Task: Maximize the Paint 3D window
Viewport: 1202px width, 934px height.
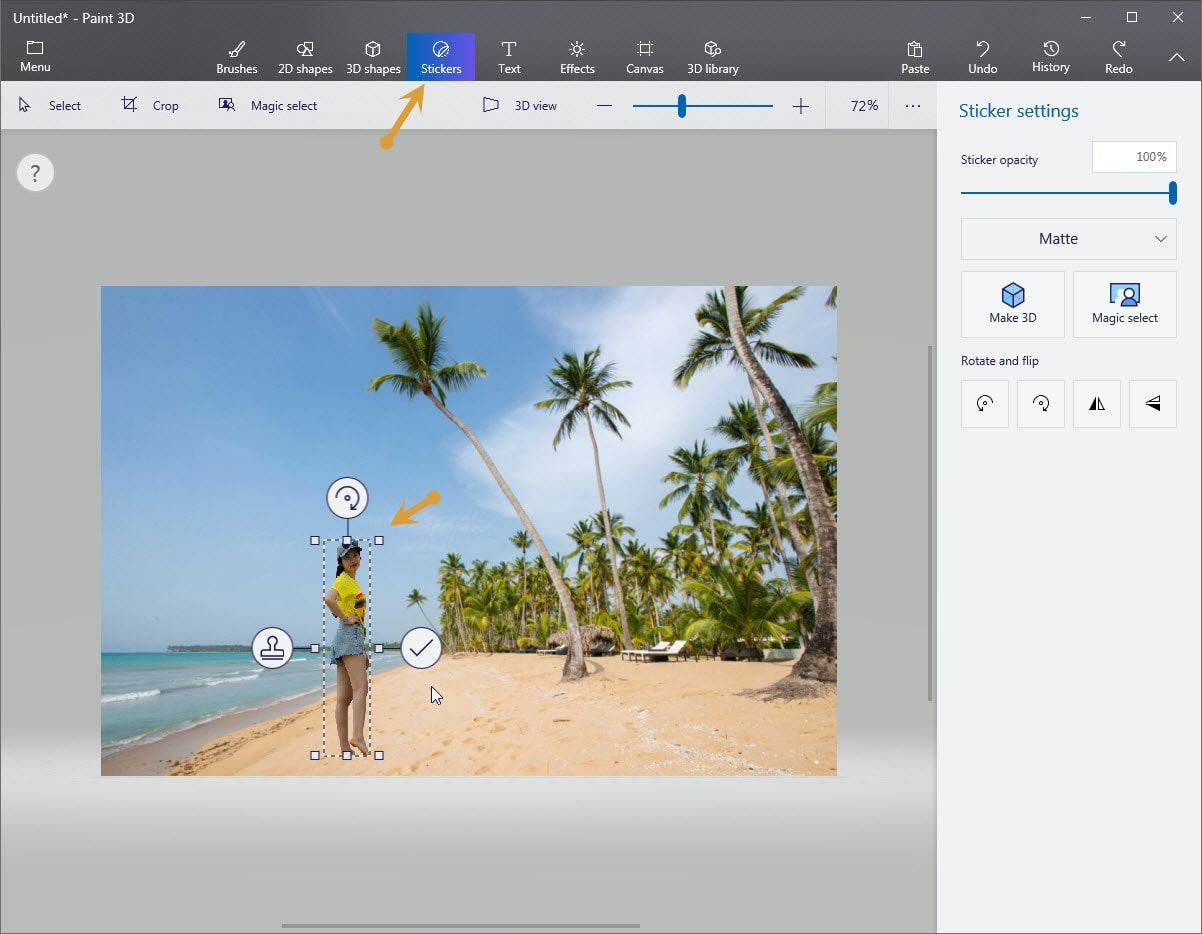Action: (1132, 17)
